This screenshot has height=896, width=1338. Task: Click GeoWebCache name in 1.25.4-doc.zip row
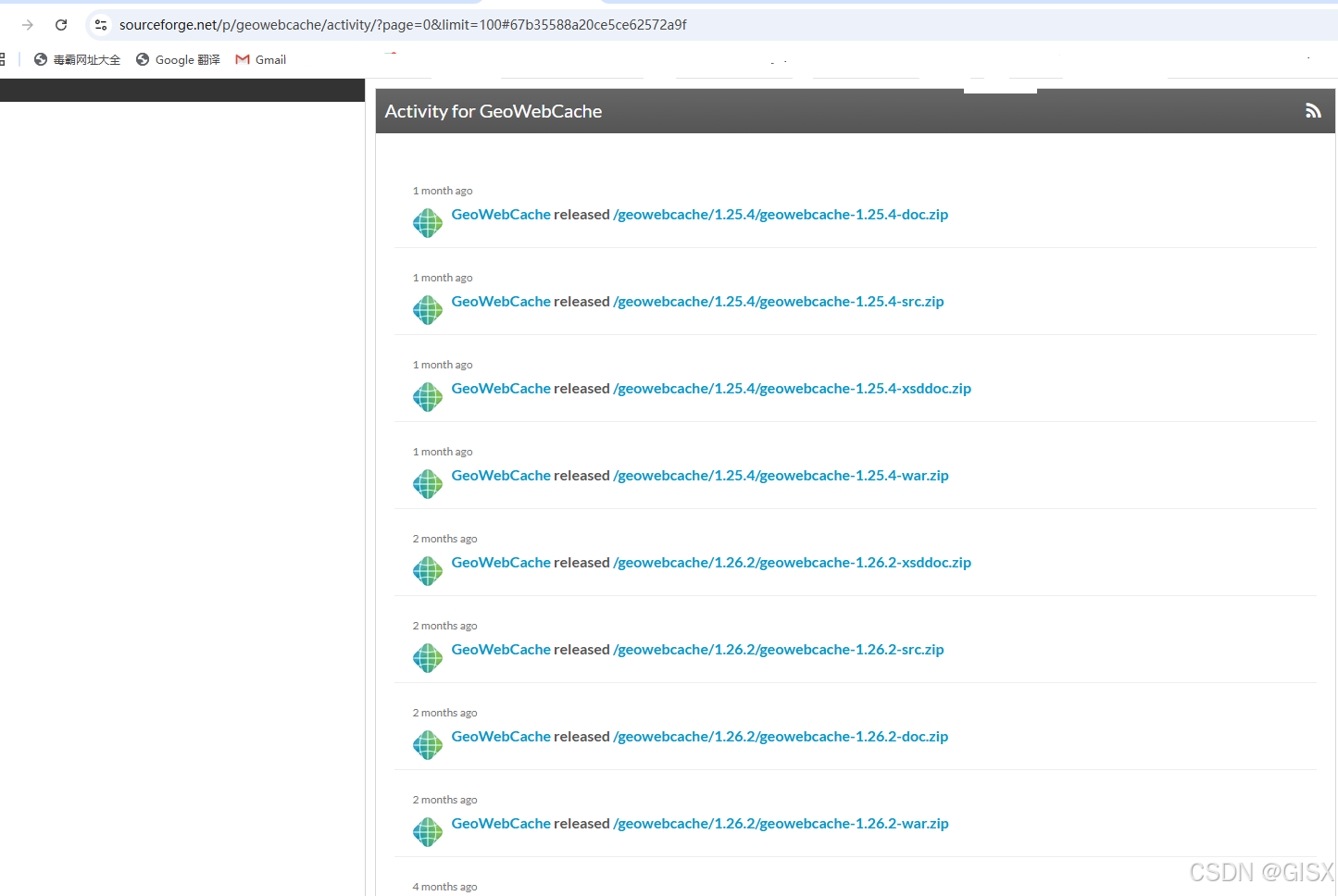501,215
